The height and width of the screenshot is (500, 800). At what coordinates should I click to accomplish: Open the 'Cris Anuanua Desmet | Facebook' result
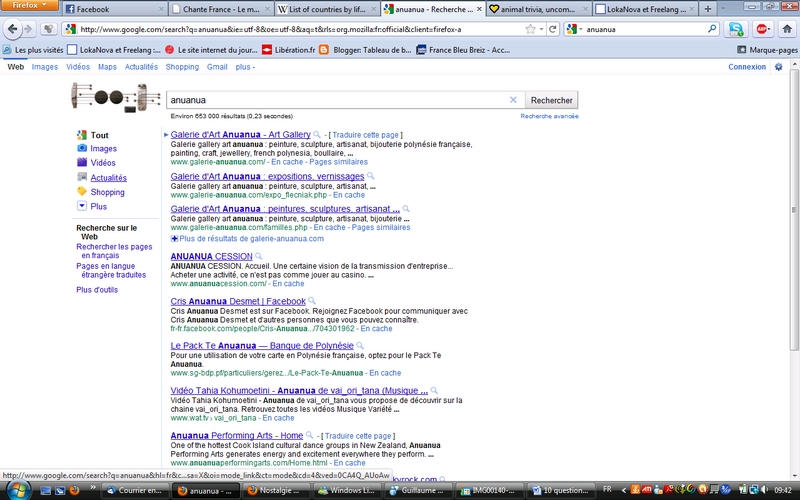tap(238, 301)
